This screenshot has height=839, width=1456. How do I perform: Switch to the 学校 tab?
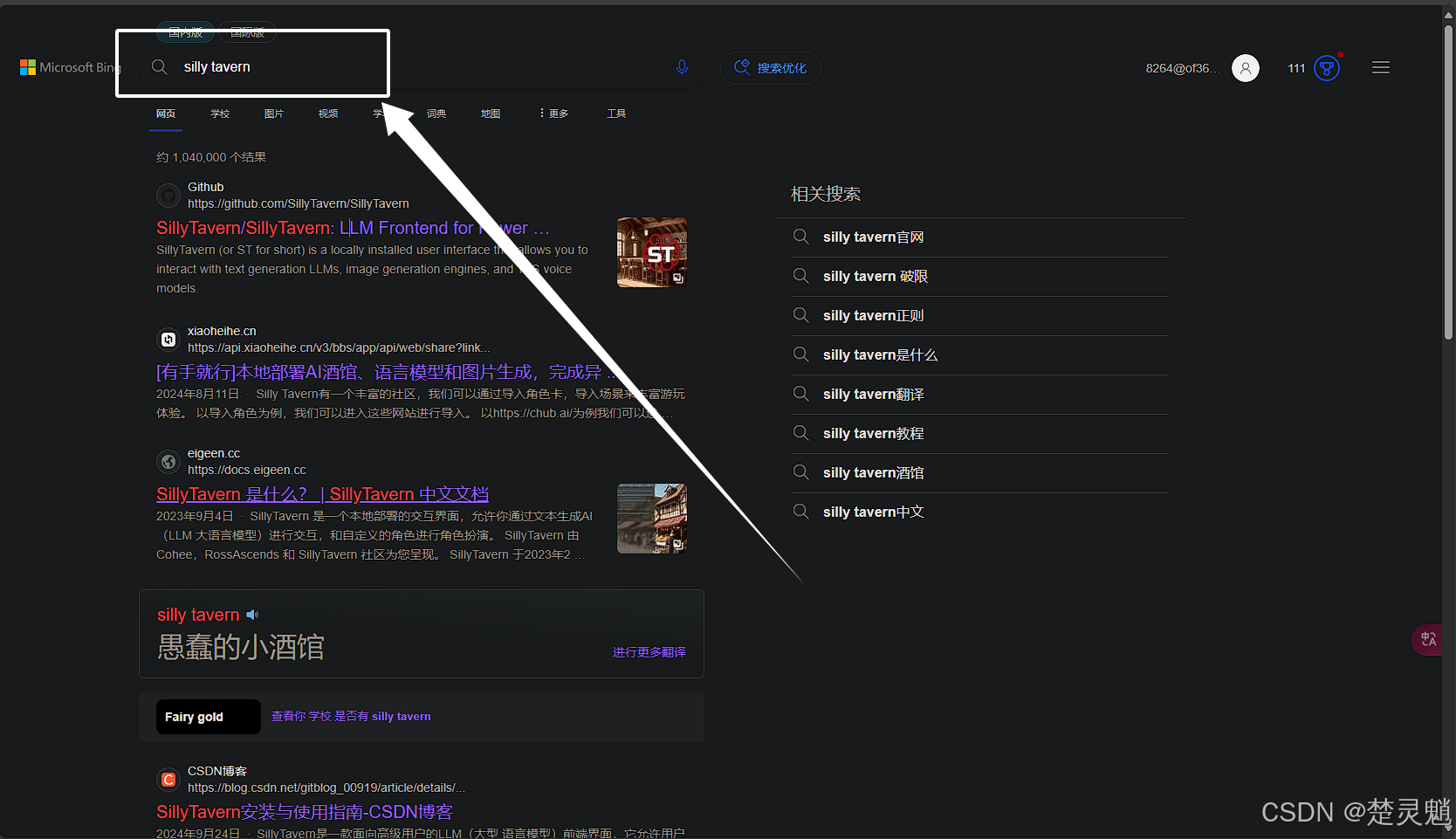click(x=220, y=113)
